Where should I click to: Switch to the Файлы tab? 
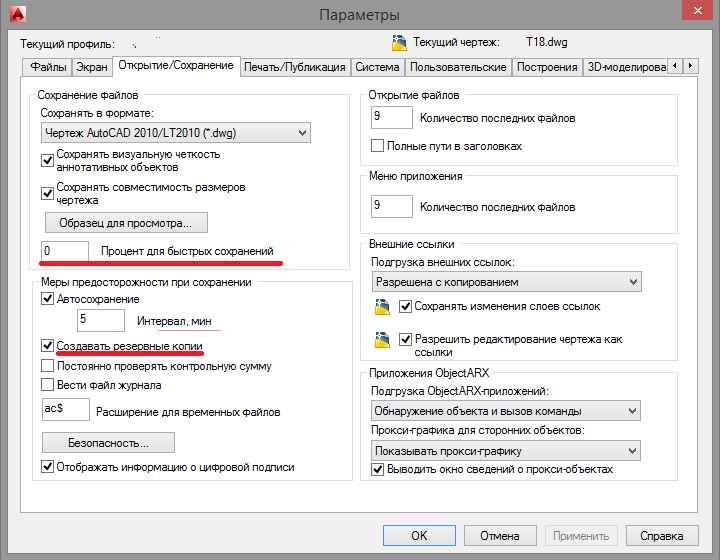tap(47, 67)
